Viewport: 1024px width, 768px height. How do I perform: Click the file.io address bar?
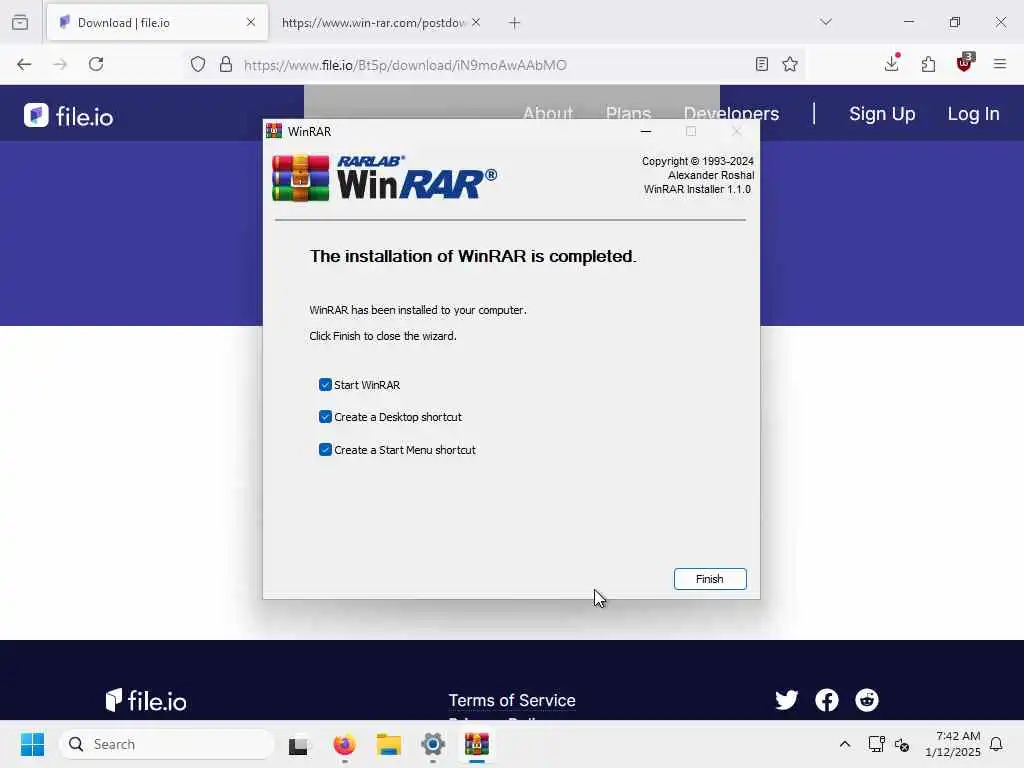coord(493,65)
